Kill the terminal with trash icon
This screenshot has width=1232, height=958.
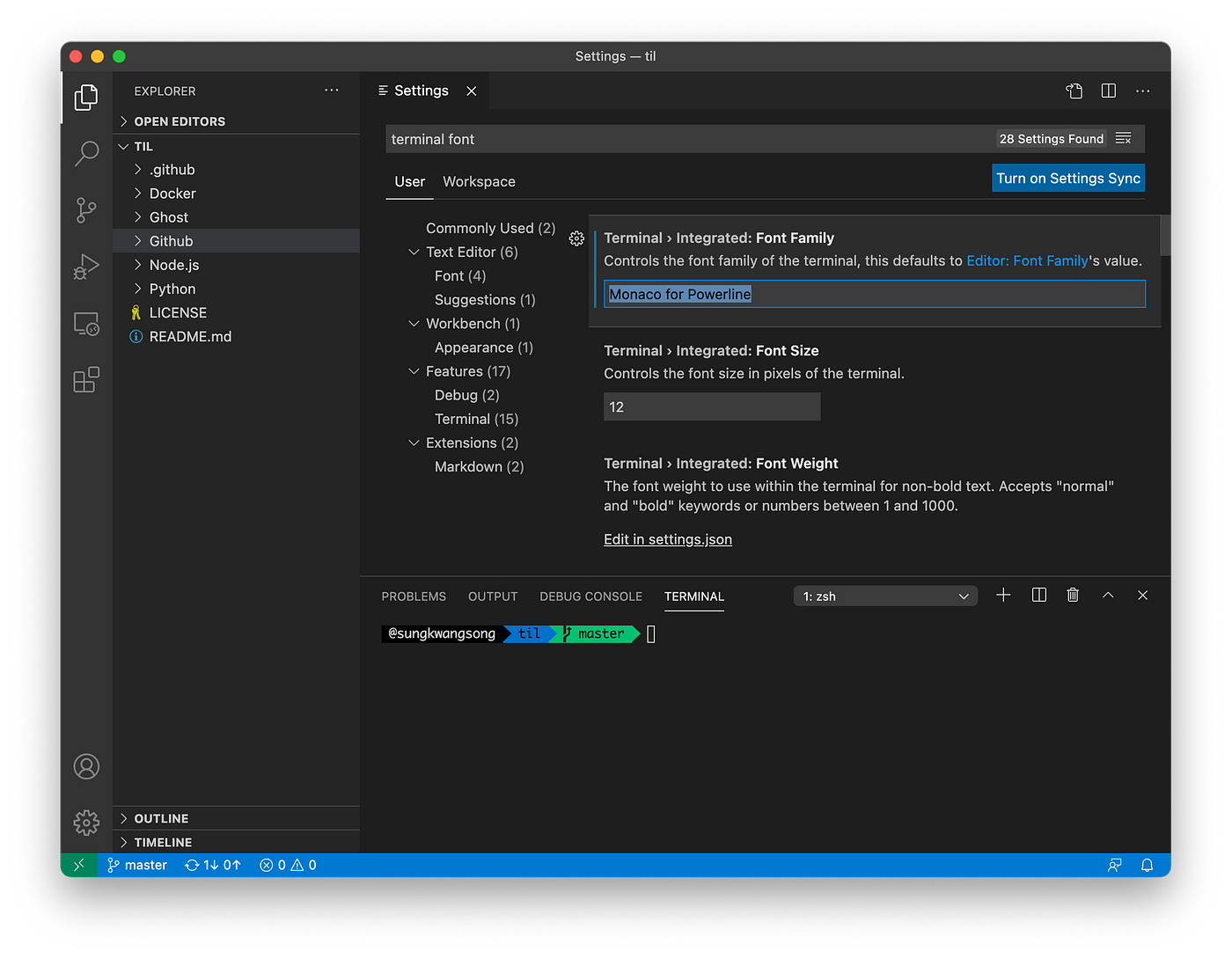(1073, 596)
